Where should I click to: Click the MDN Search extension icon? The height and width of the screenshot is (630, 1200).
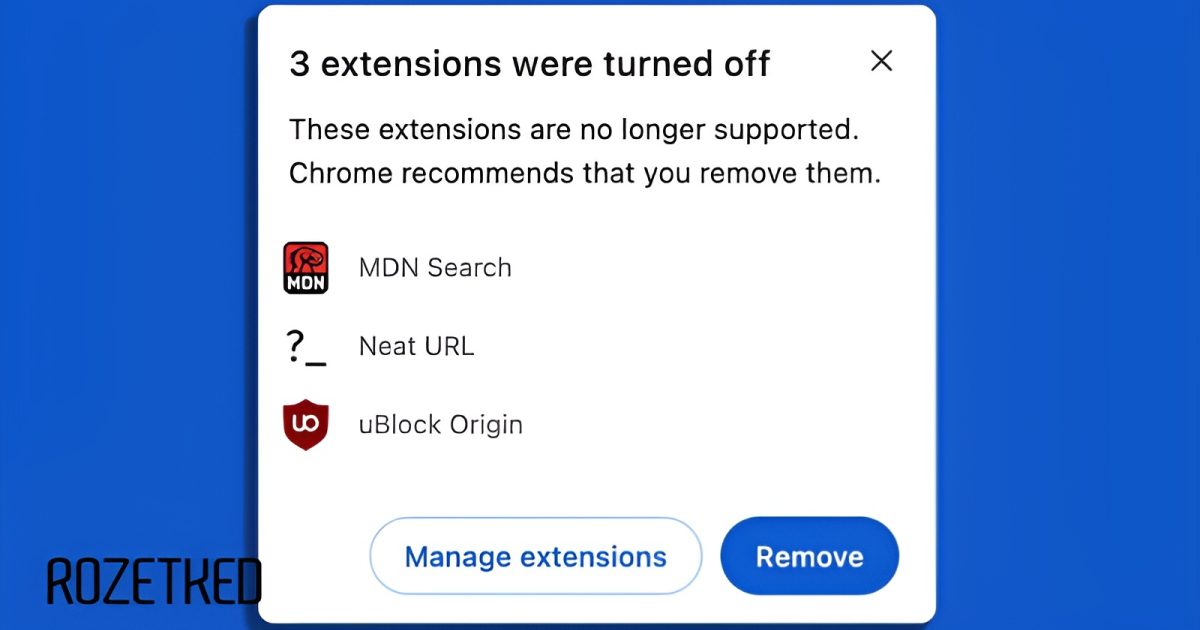tap(305, 268)
